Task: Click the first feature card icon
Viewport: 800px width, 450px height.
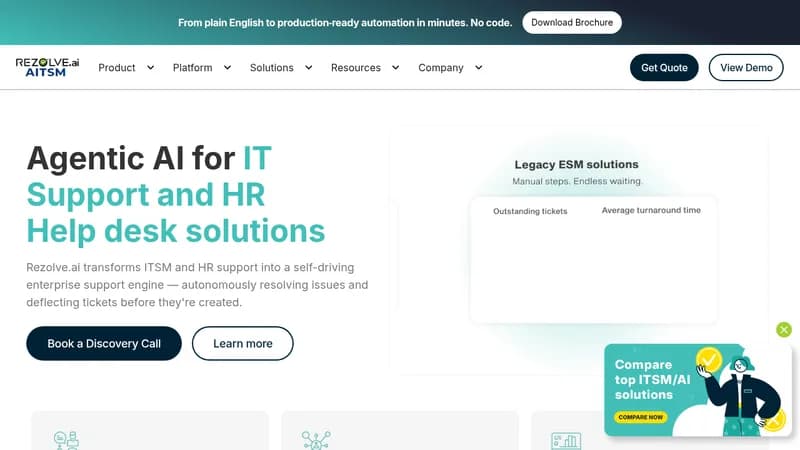Action: (x=66, y=440)
